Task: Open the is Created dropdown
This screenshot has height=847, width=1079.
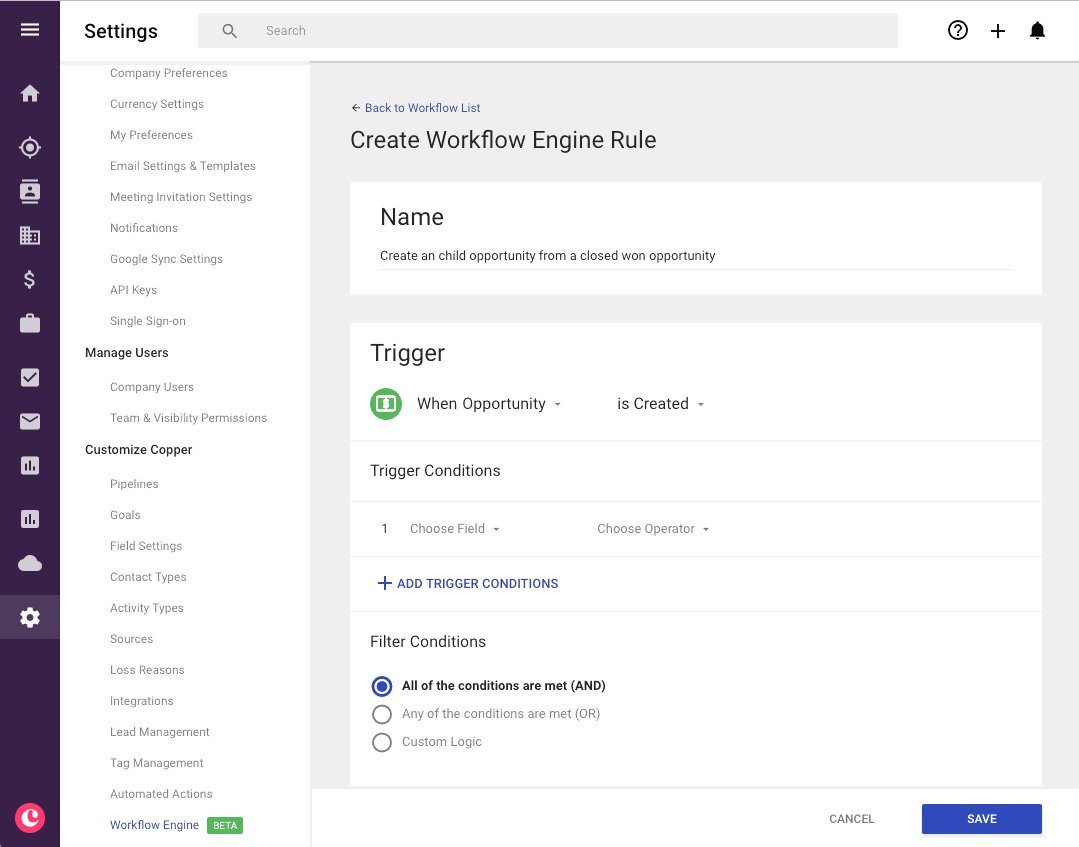Action: [x=661, y=404]
